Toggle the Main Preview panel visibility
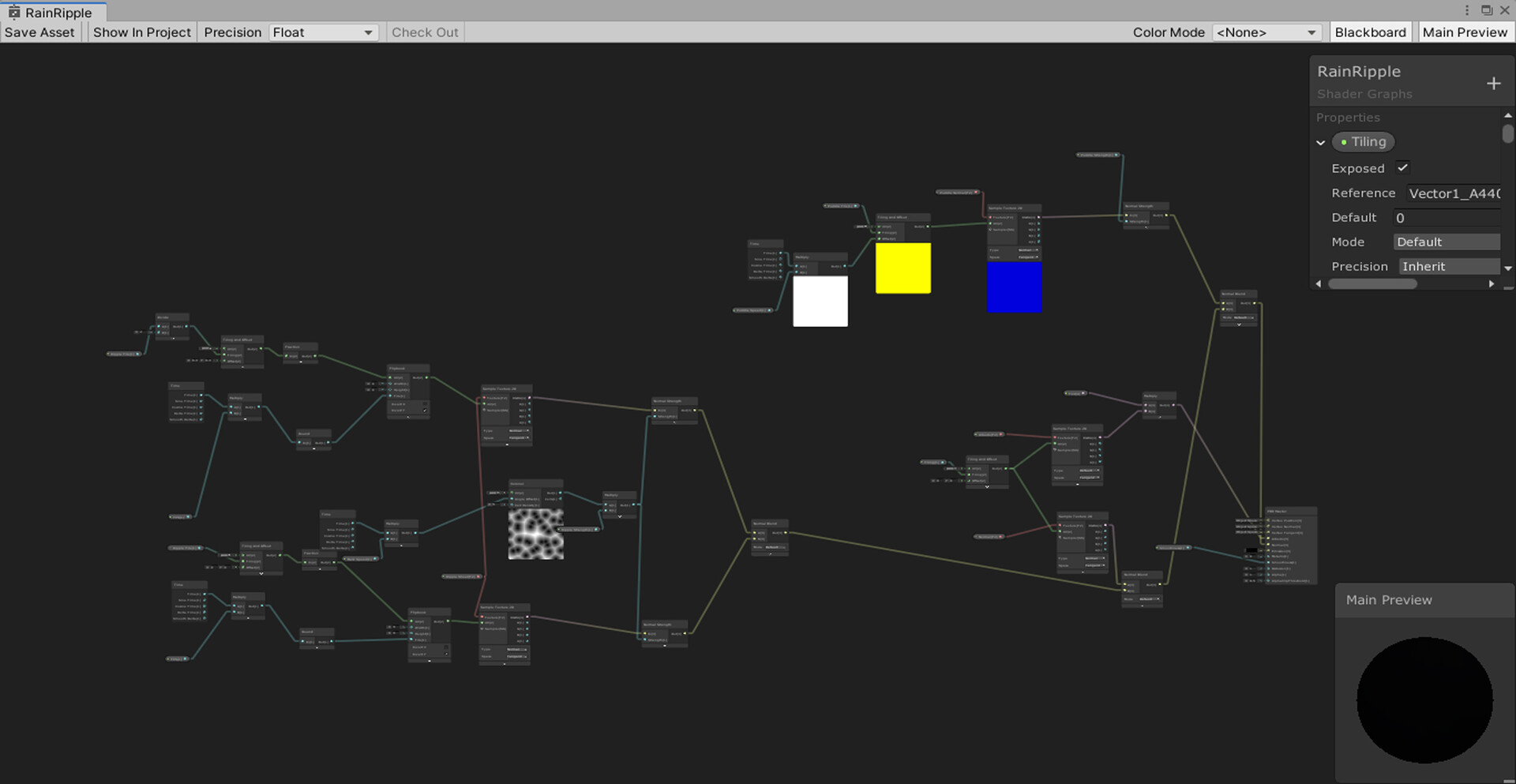Image resolution: width=1516 pixels, height=784 pixels. (x=1465, y=32)
